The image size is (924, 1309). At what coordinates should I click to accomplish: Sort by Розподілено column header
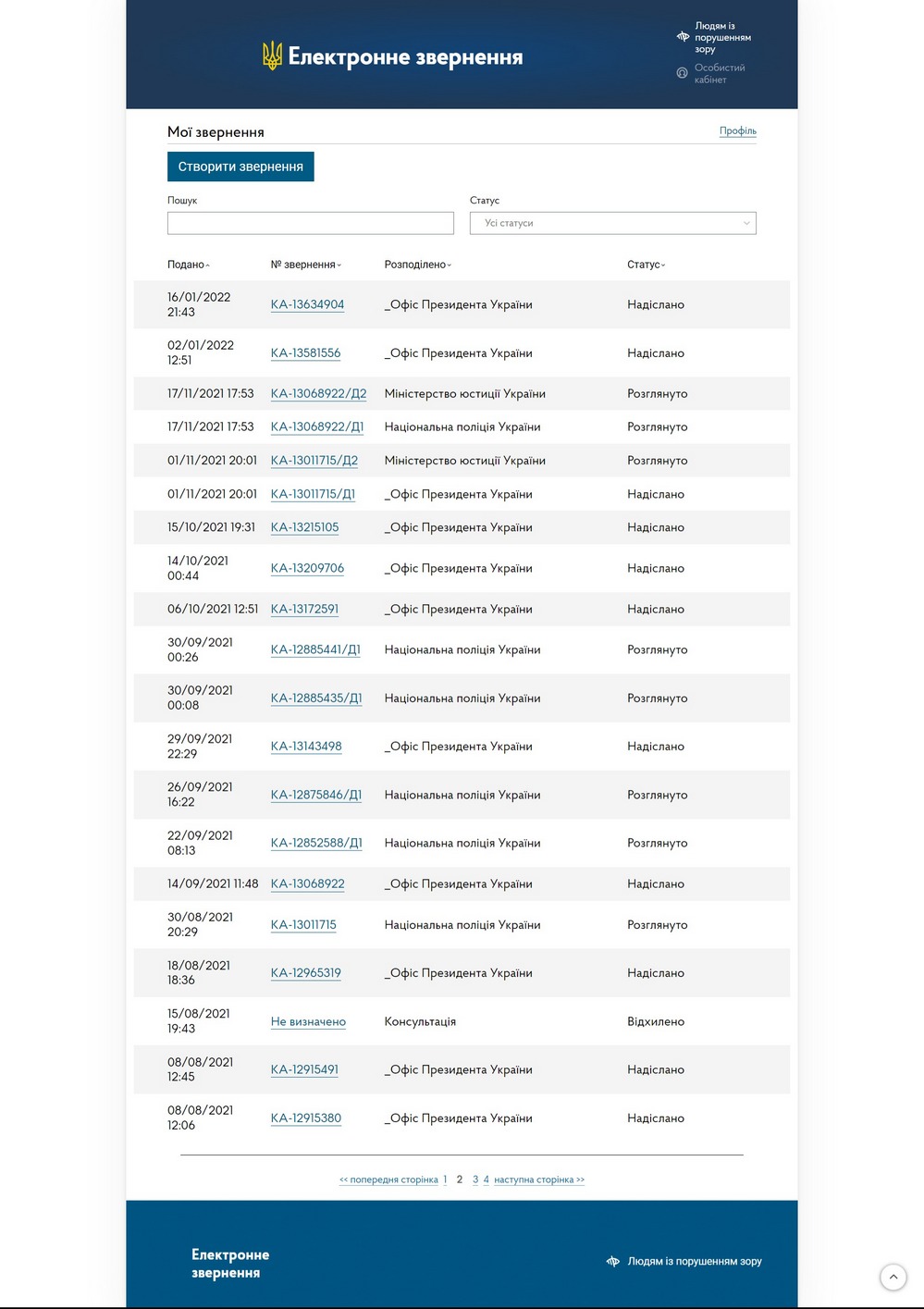click(418, 265)
